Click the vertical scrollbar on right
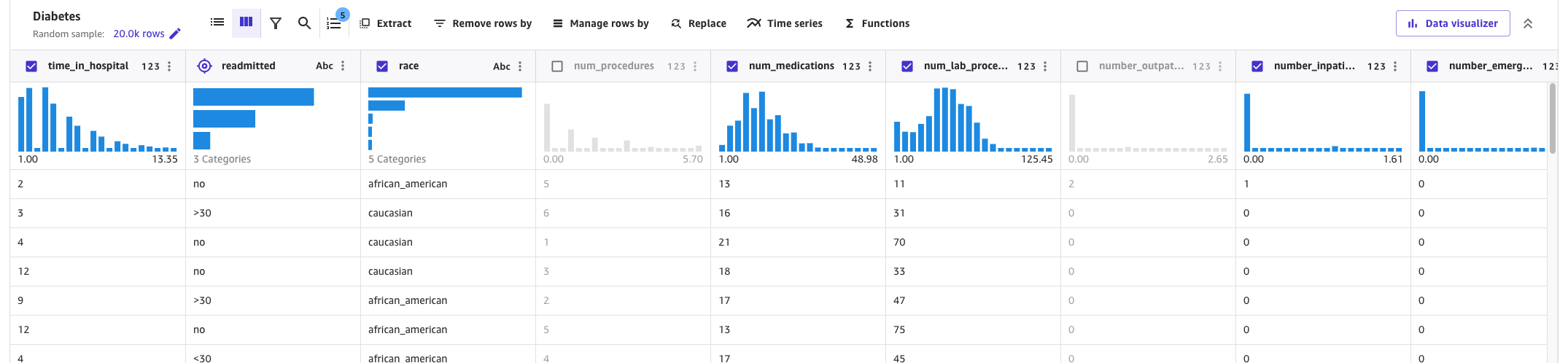 1553,117
